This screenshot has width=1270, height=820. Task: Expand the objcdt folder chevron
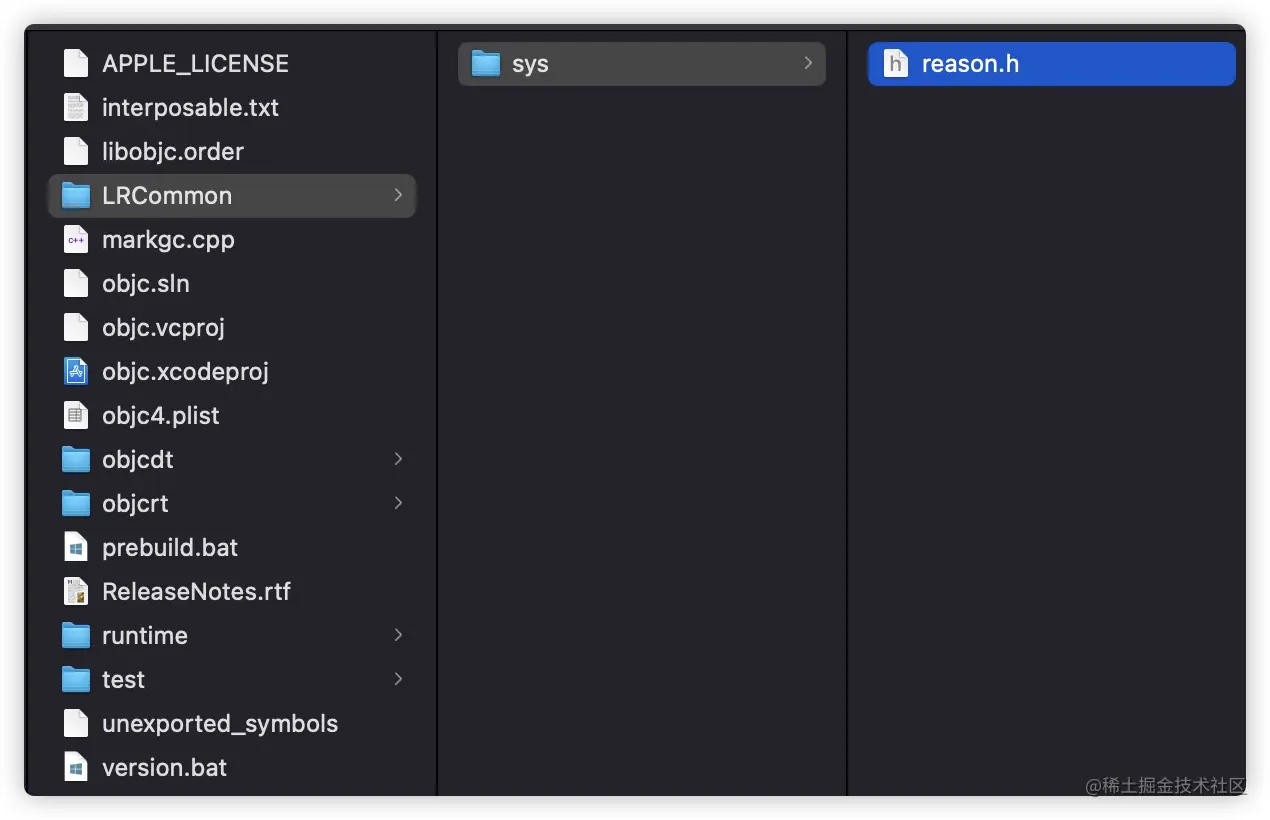398,459
